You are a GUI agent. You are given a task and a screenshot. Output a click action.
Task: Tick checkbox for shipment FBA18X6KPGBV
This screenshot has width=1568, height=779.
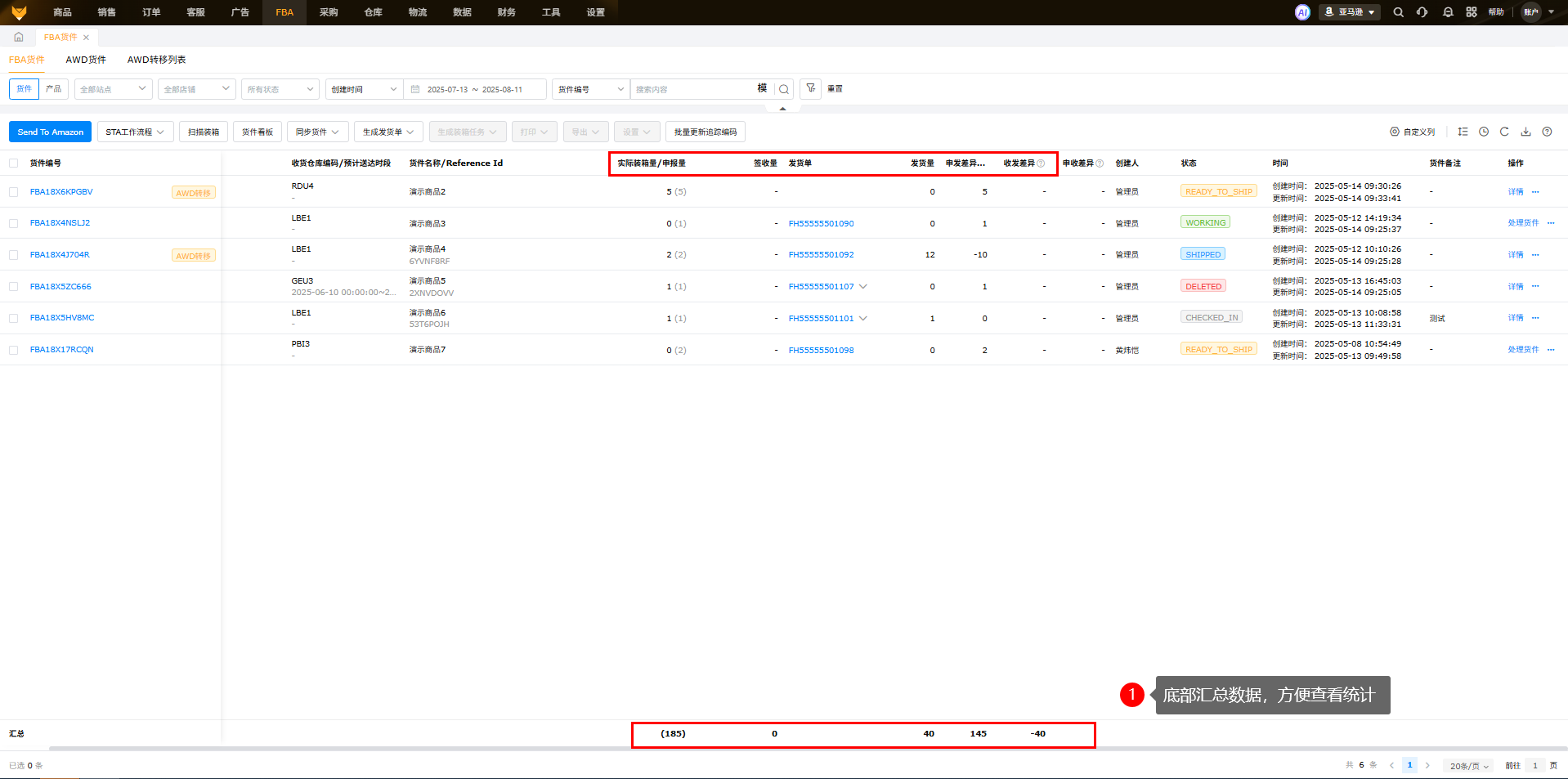(13, 192)
